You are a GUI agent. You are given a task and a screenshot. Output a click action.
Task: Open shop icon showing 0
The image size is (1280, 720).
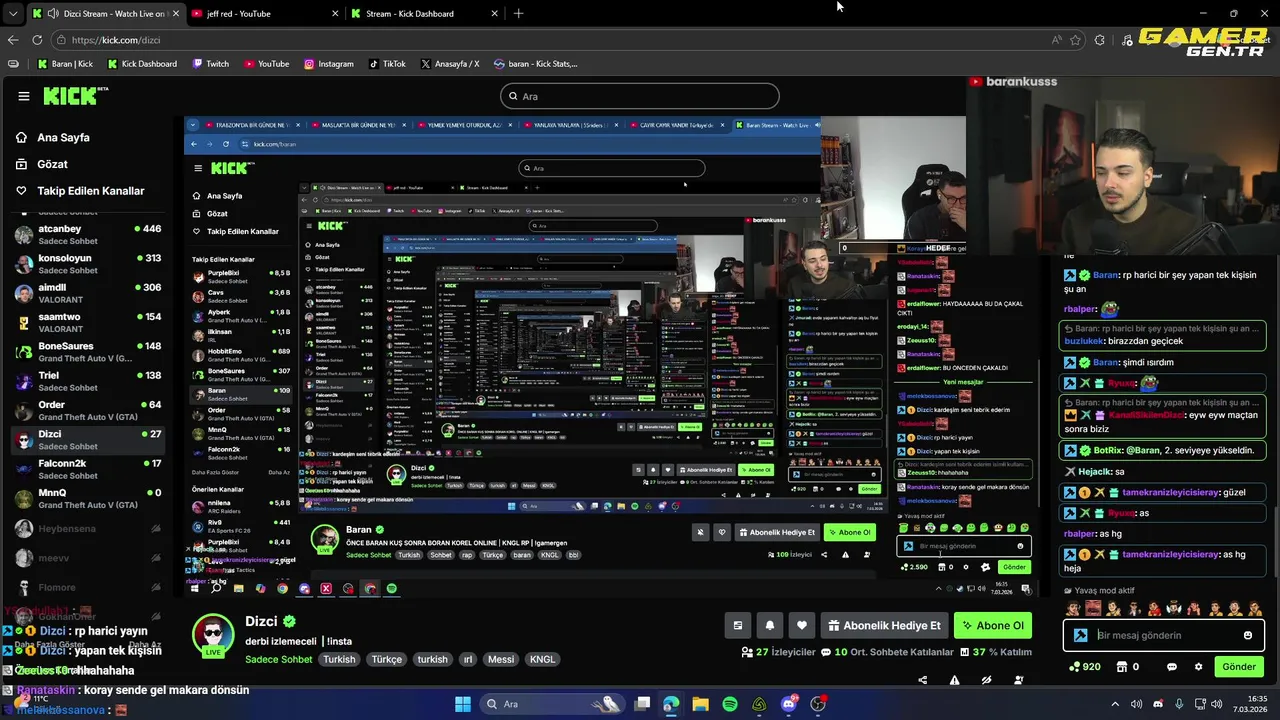[x=1128, y=667]
